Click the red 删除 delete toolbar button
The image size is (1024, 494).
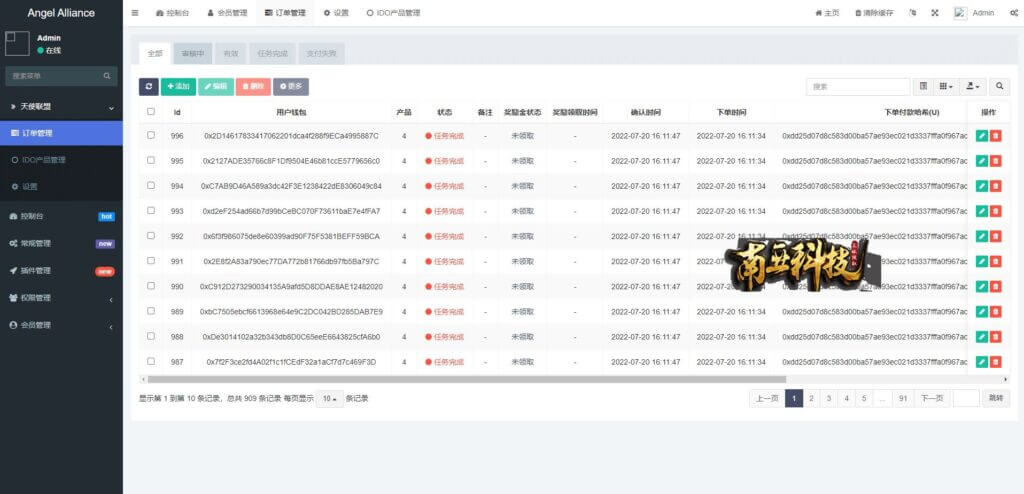tap(253, 86)
